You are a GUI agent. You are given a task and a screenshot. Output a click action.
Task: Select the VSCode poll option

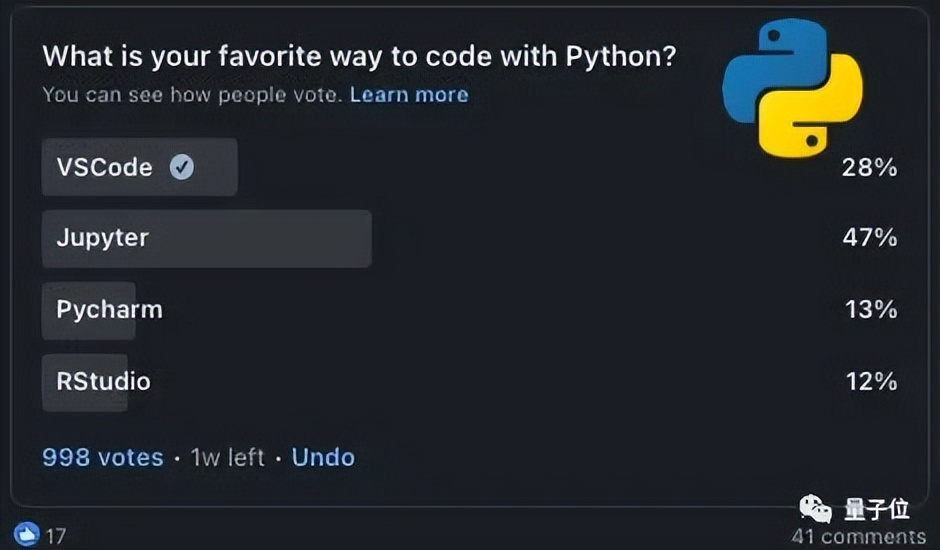pyautogui.click(x=104, y=167)
